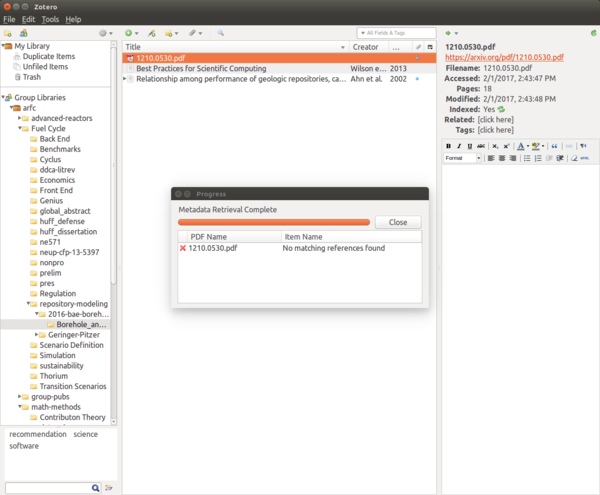The width and height of the screenshot is (600, 495).
Task: Expand the Geringer-Pitzer collection
Action: tap(37, 335)
